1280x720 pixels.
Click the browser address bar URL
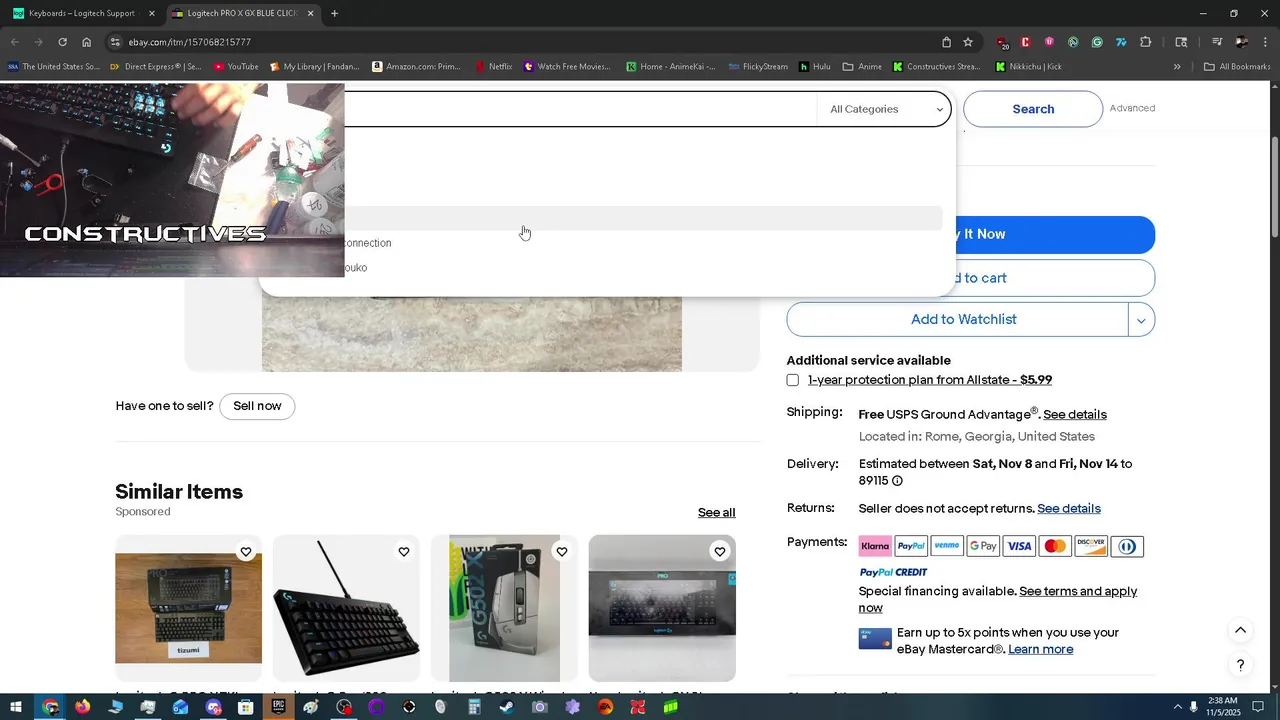(x=190, y=42)
